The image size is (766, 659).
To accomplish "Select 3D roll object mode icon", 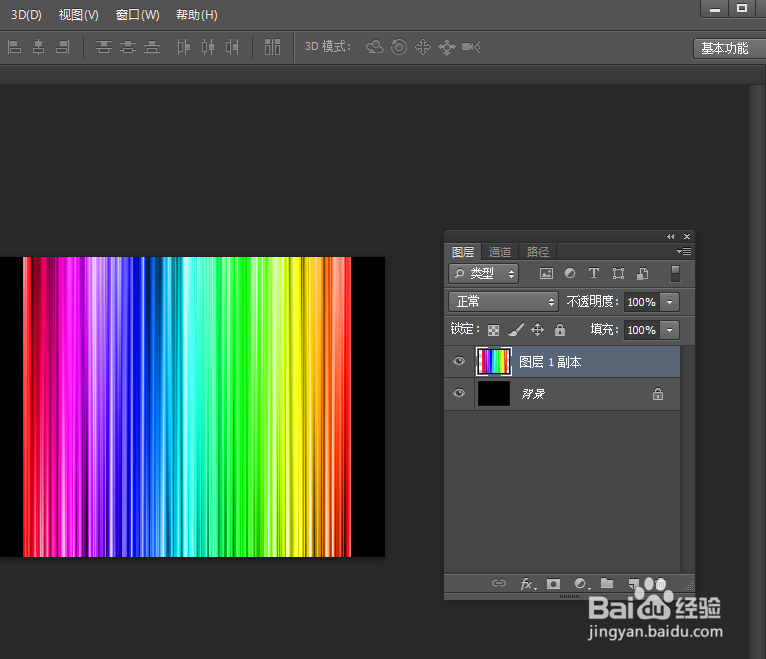I will [x=399, y=47].
